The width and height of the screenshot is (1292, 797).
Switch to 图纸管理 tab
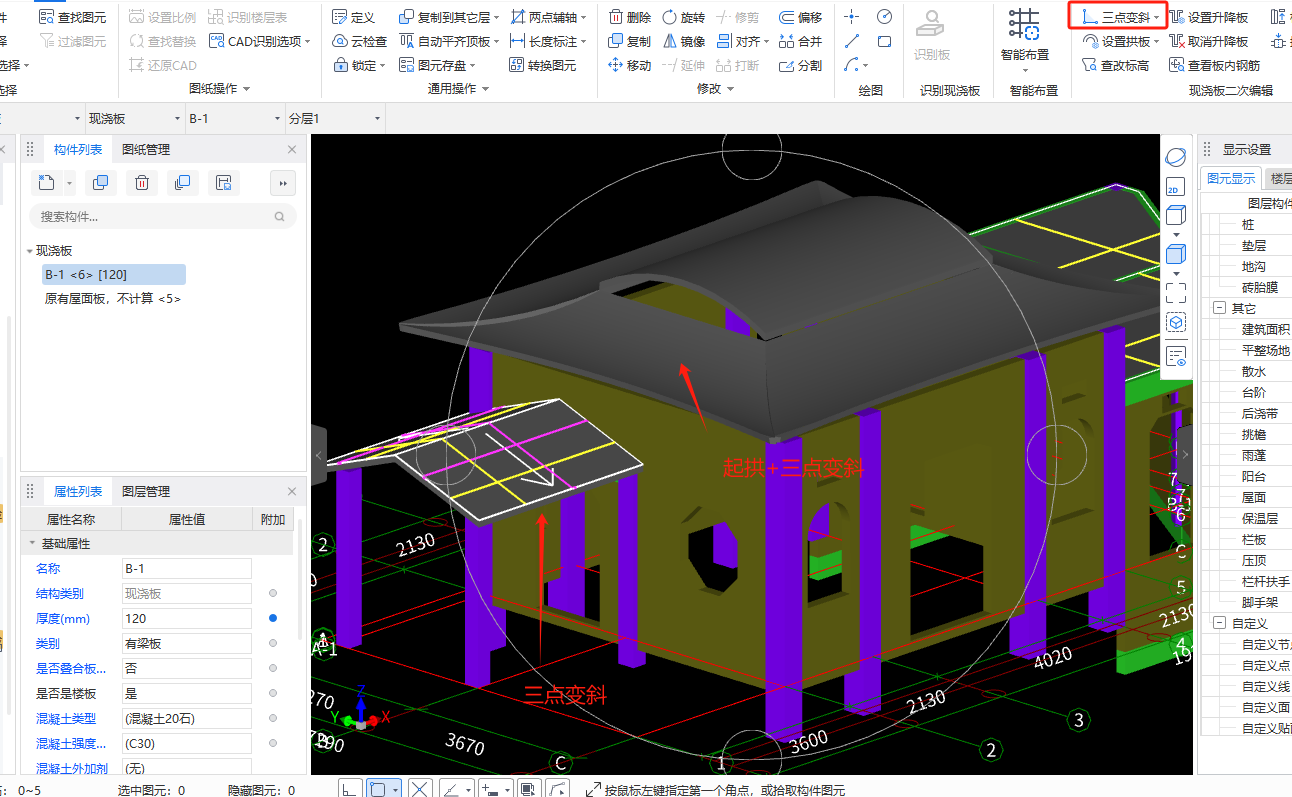pyautogui.click(x=146, y=150)
